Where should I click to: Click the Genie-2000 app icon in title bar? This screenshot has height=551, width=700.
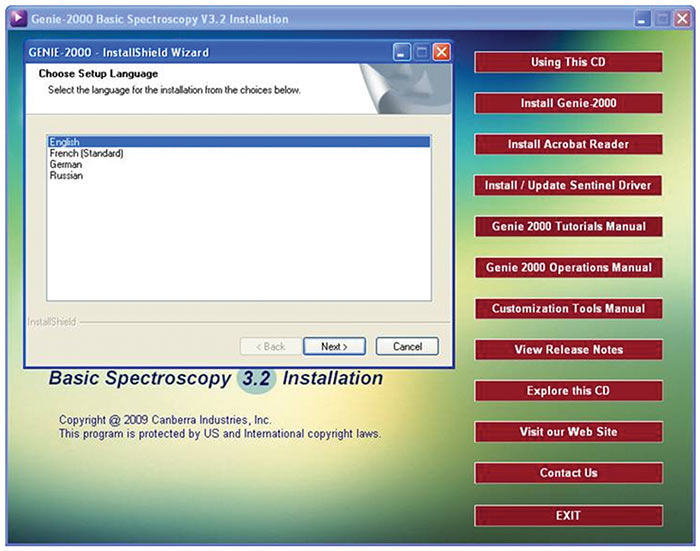point(18,19)
